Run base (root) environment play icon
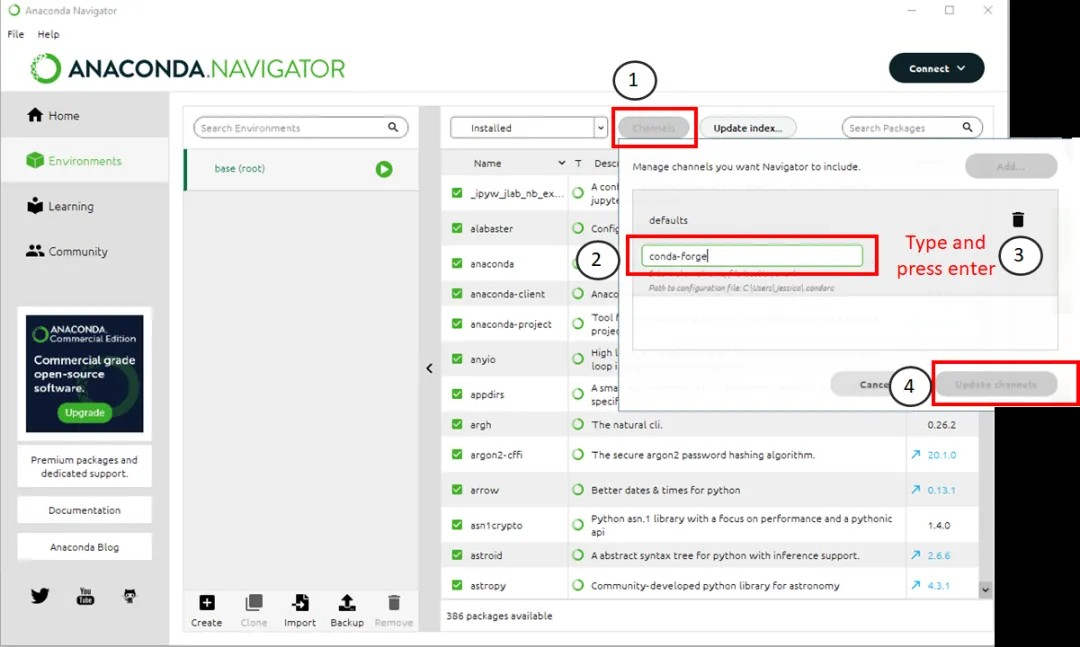This screenshot has height=647, width=1080. pos(384,169)
